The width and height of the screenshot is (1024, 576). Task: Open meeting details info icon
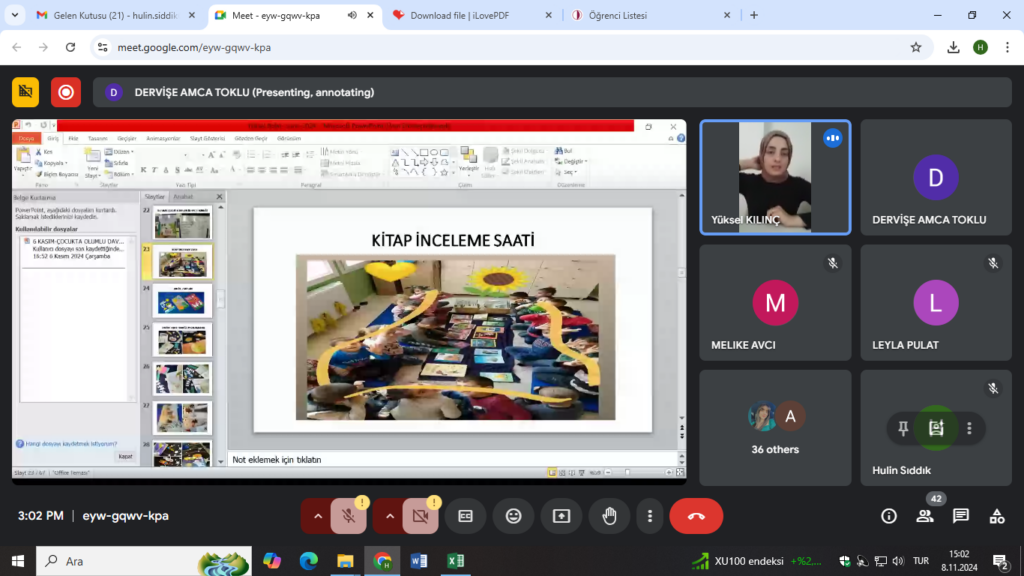pos(888,516)
